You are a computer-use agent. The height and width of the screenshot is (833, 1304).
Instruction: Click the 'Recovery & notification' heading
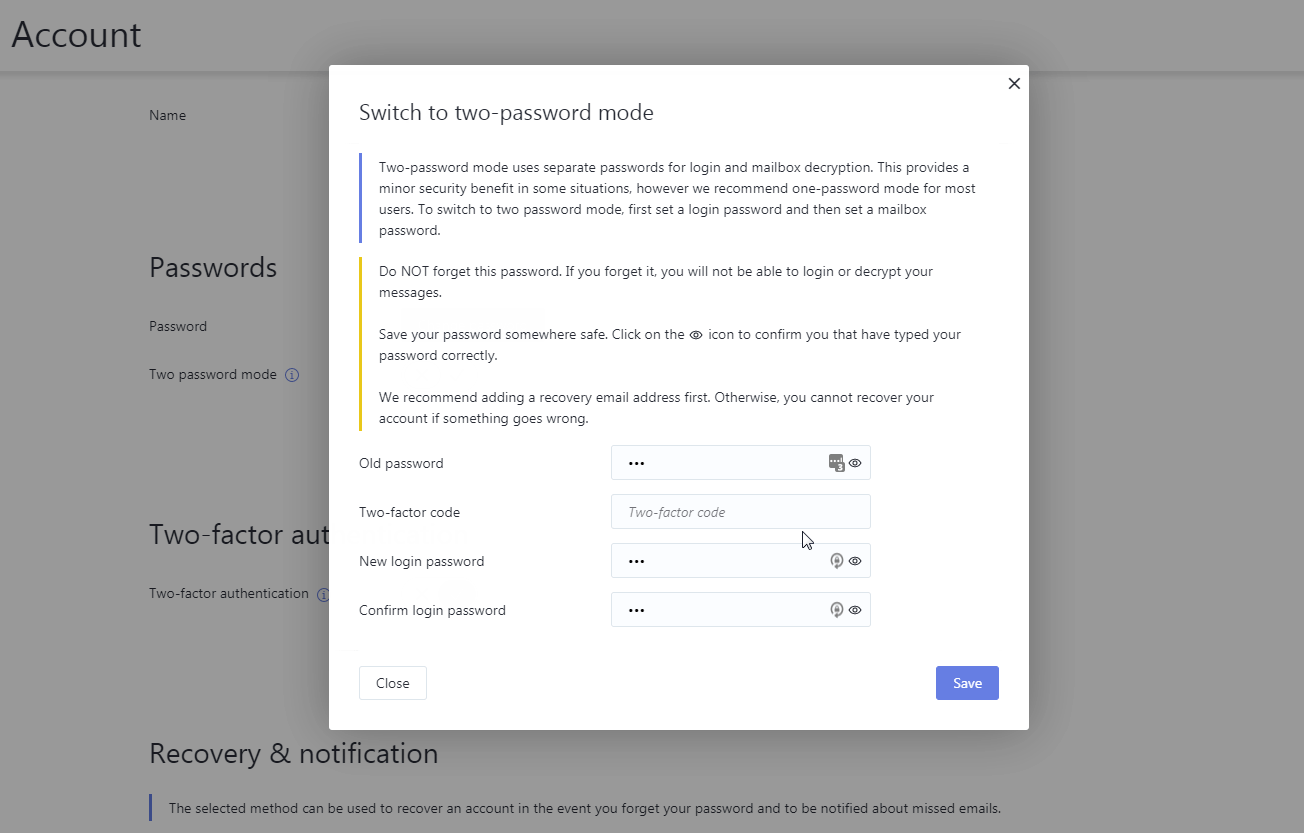294,753
